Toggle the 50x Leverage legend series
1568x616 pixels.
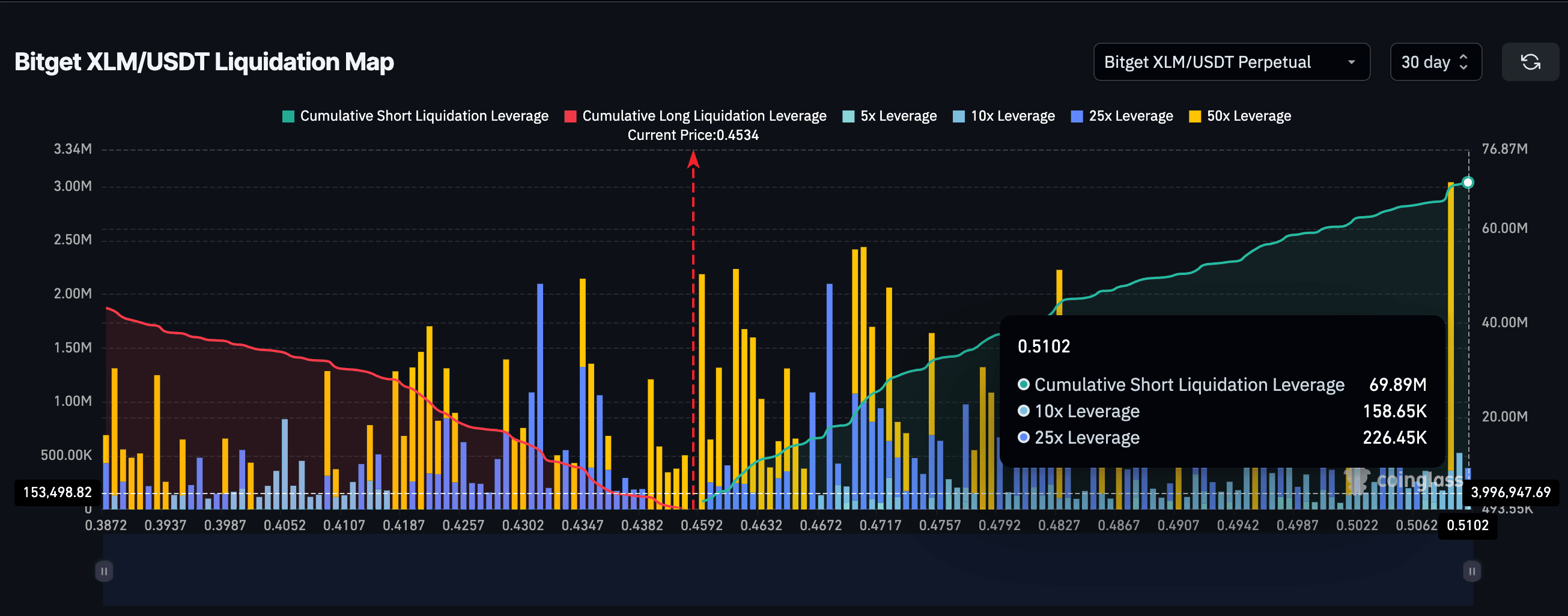[1240, 116]
